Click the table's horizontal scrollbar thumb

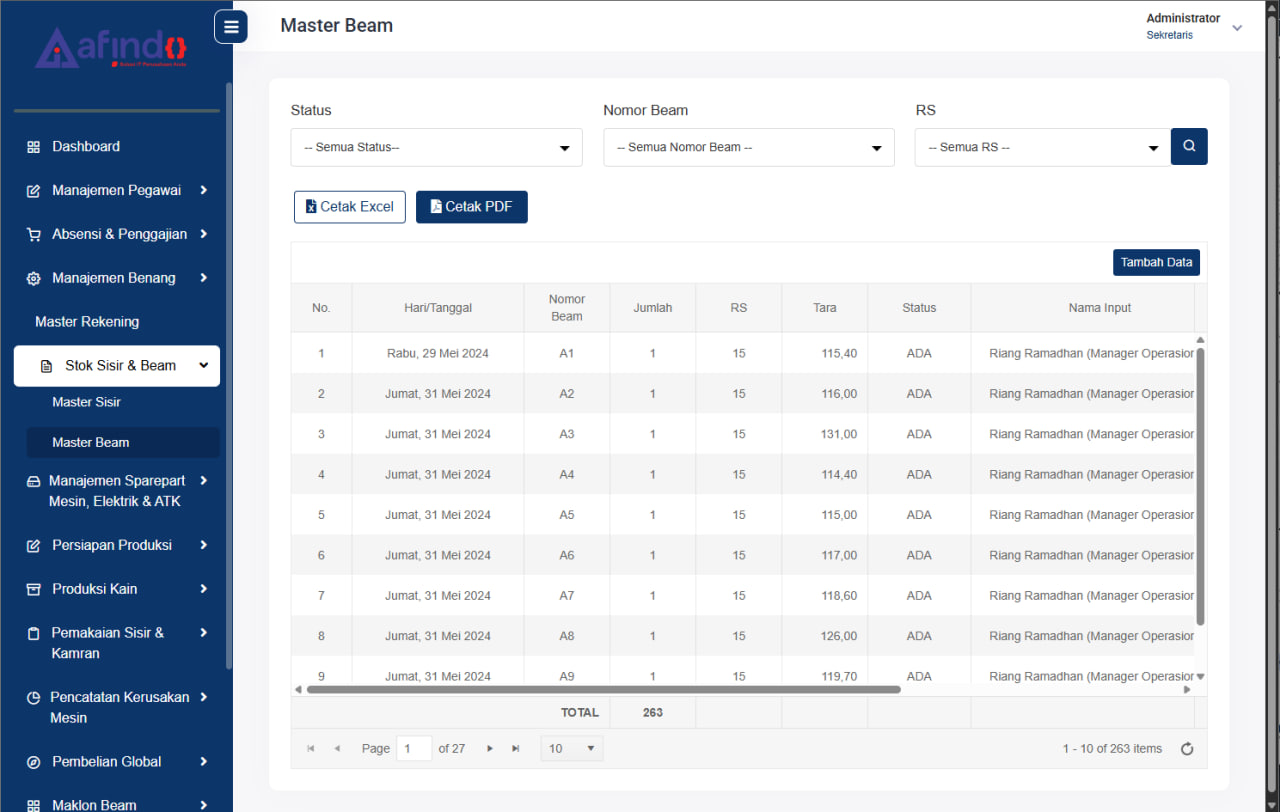(604, 689)
